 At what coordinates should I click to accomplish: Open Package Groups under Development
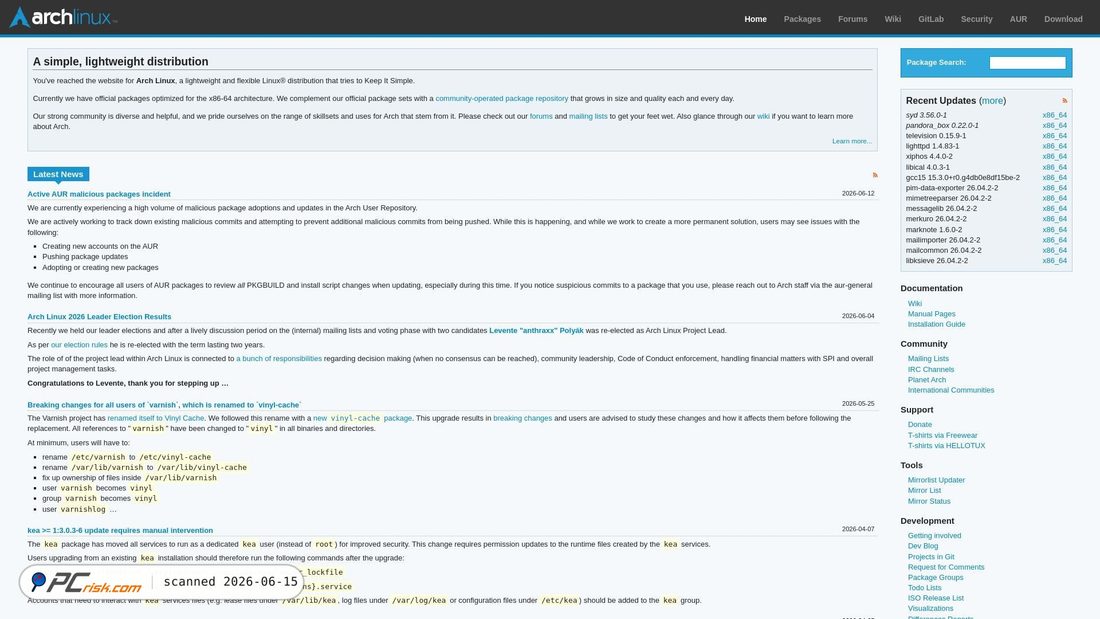(935, 578)
